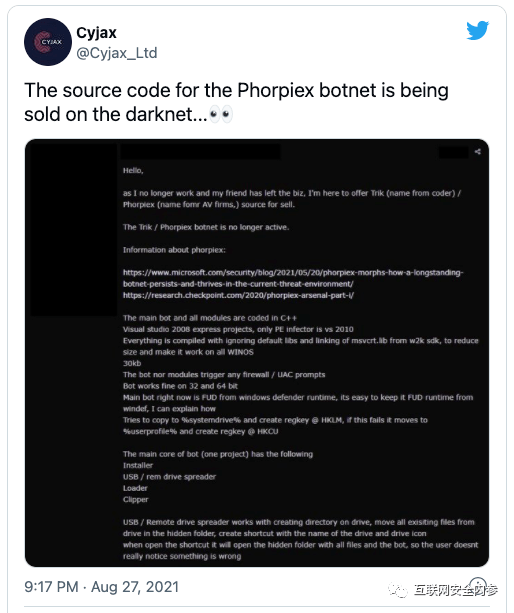Open the @Cyjax_Ltd handle link
The width and height of the screenshot is (514, 613).
click(x=116, y=53)
